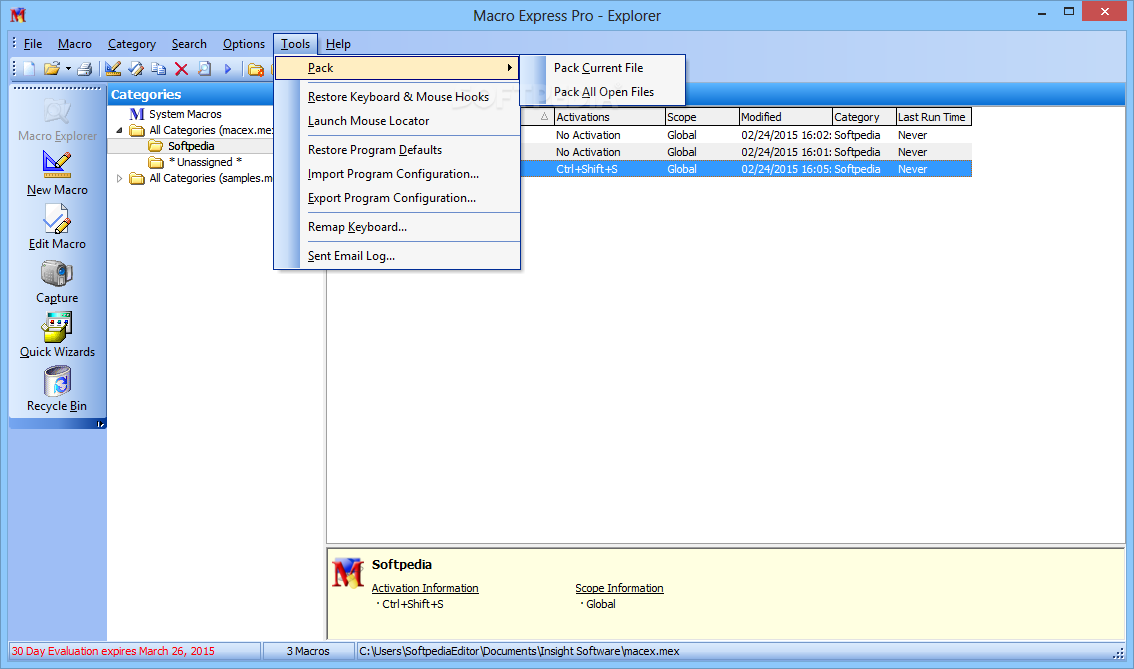Viewport: 1134px width, 669px height.
Task: Select the selected Ctrl+Shift+S macro row
Action: tap(746, 169)
